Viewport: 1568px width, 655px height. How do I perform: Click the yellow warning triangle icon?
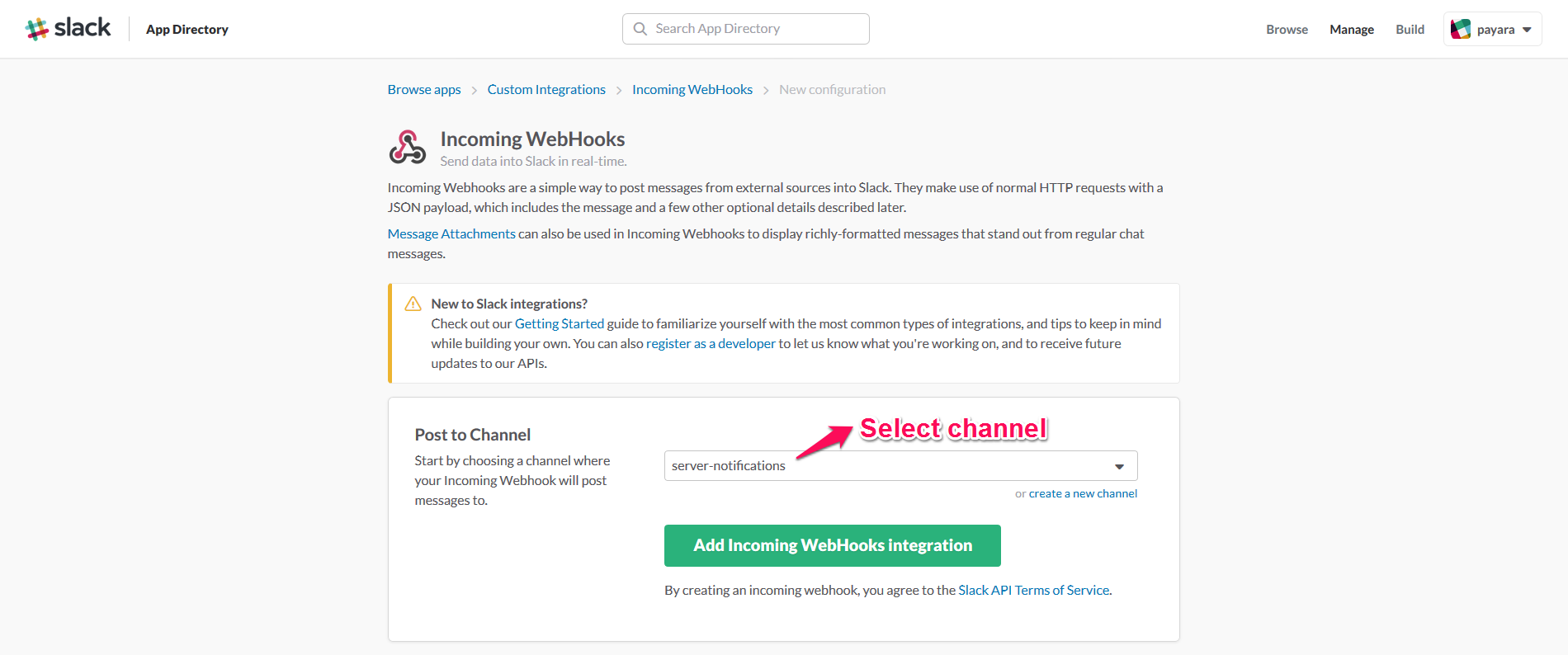click(413, 304)
